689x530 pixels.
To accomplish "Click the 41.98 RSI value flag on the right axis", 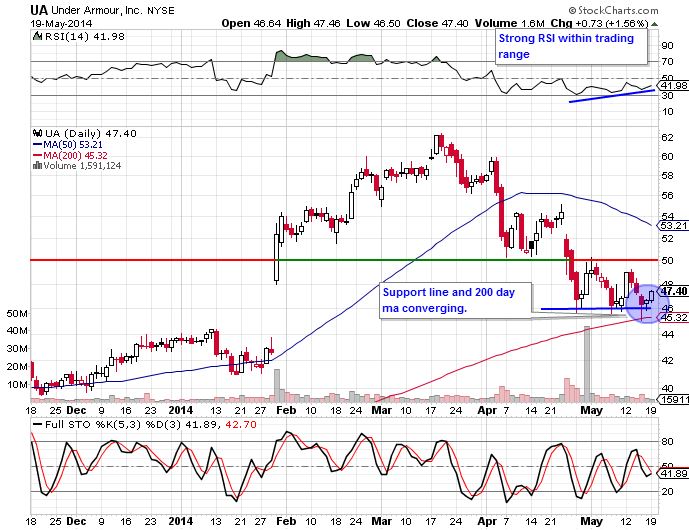I will pos(673,86).
